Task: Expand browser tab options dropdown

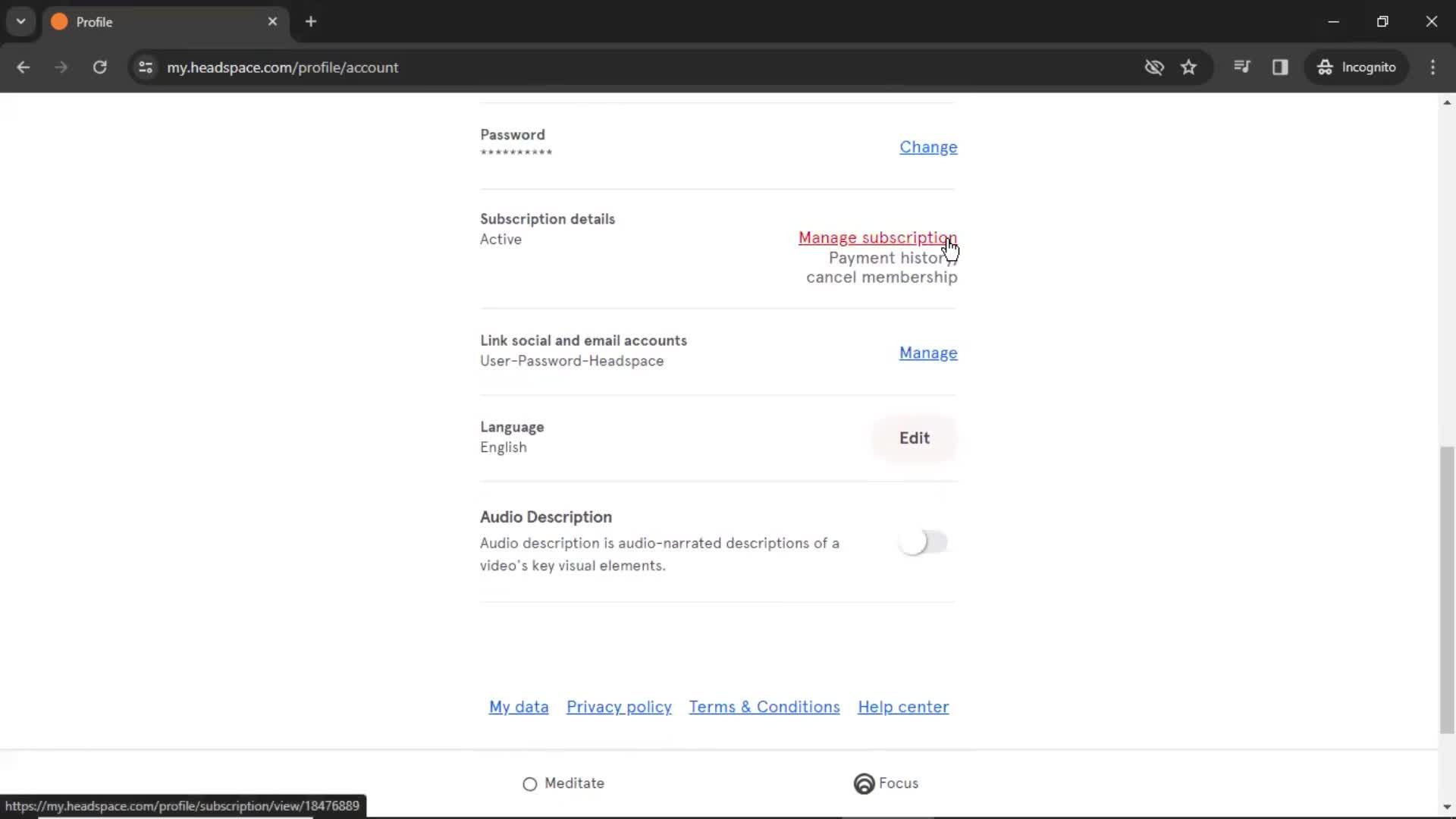Action: pyautogui.click(x=21, y=22)
